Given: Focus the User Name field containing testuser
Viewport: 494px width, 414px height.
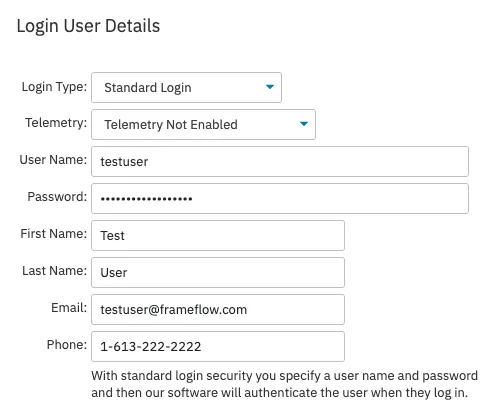Looking at the screenshot, I should [x=280, y=161].
